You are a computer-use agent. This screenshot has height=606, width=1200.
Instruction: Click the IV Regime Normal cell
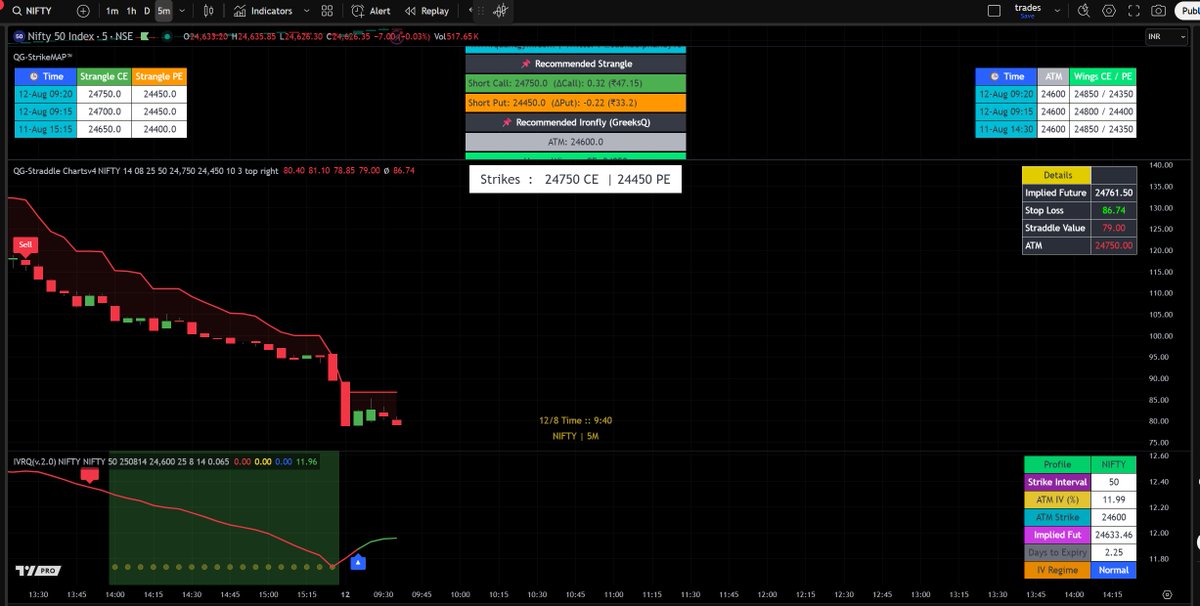(x=1114, y=570)
